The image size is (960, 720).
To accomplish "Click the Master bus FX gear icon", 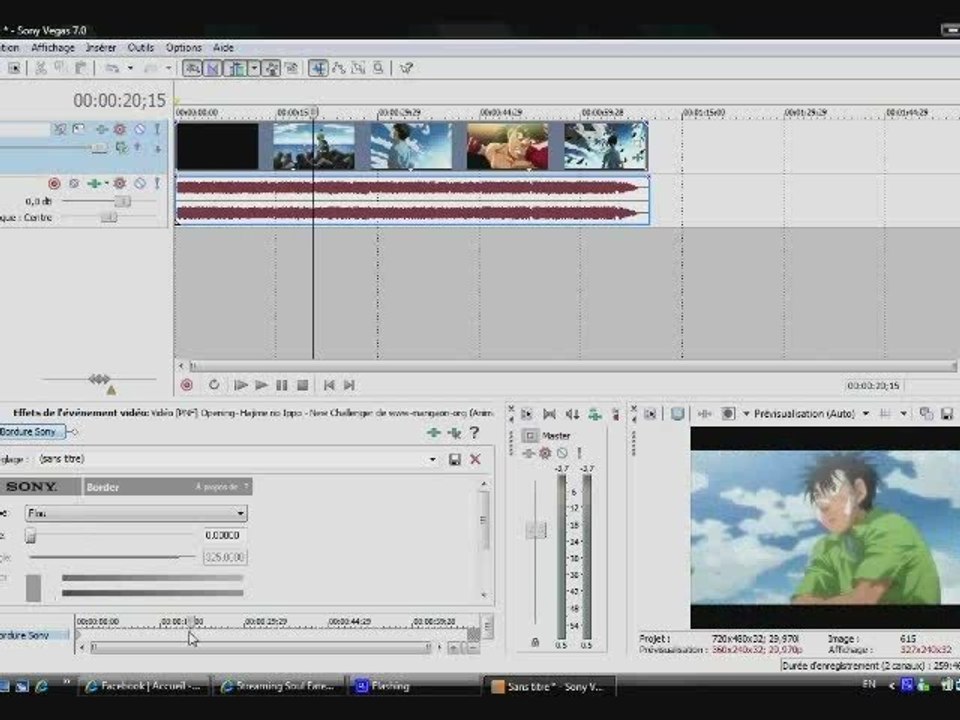I will coord(544,453).
